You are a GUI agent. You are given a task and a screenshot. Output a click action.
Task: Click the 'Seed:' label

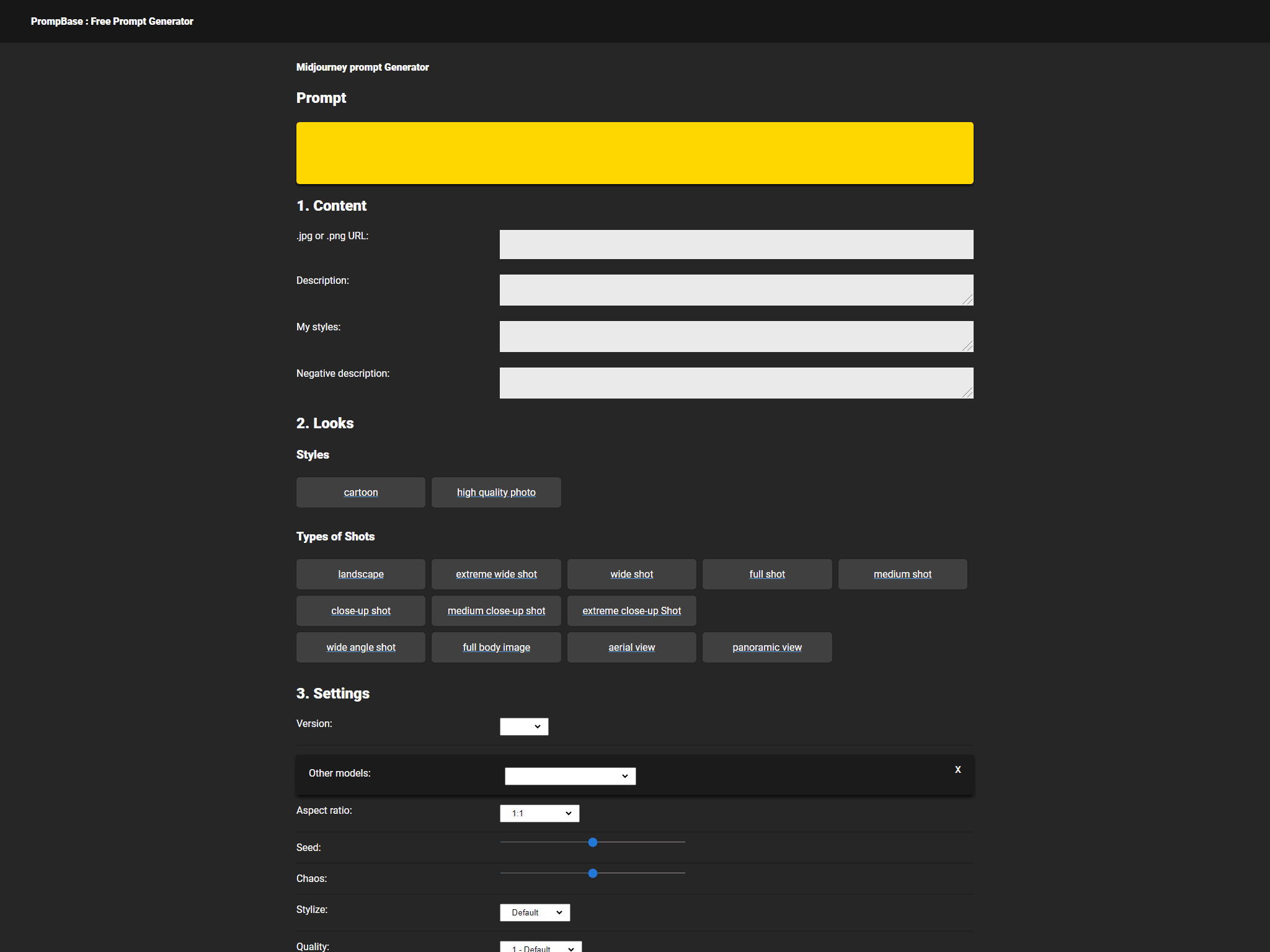pyautogui.click(x=309, y=847)
